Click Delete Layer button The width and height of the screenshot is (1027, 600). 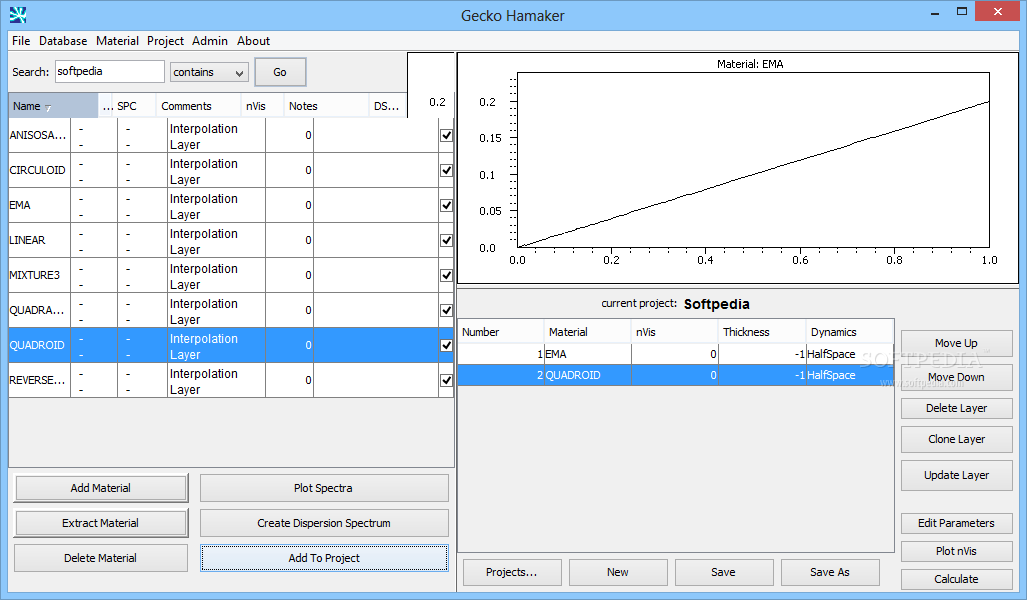(x=956, y=408)
